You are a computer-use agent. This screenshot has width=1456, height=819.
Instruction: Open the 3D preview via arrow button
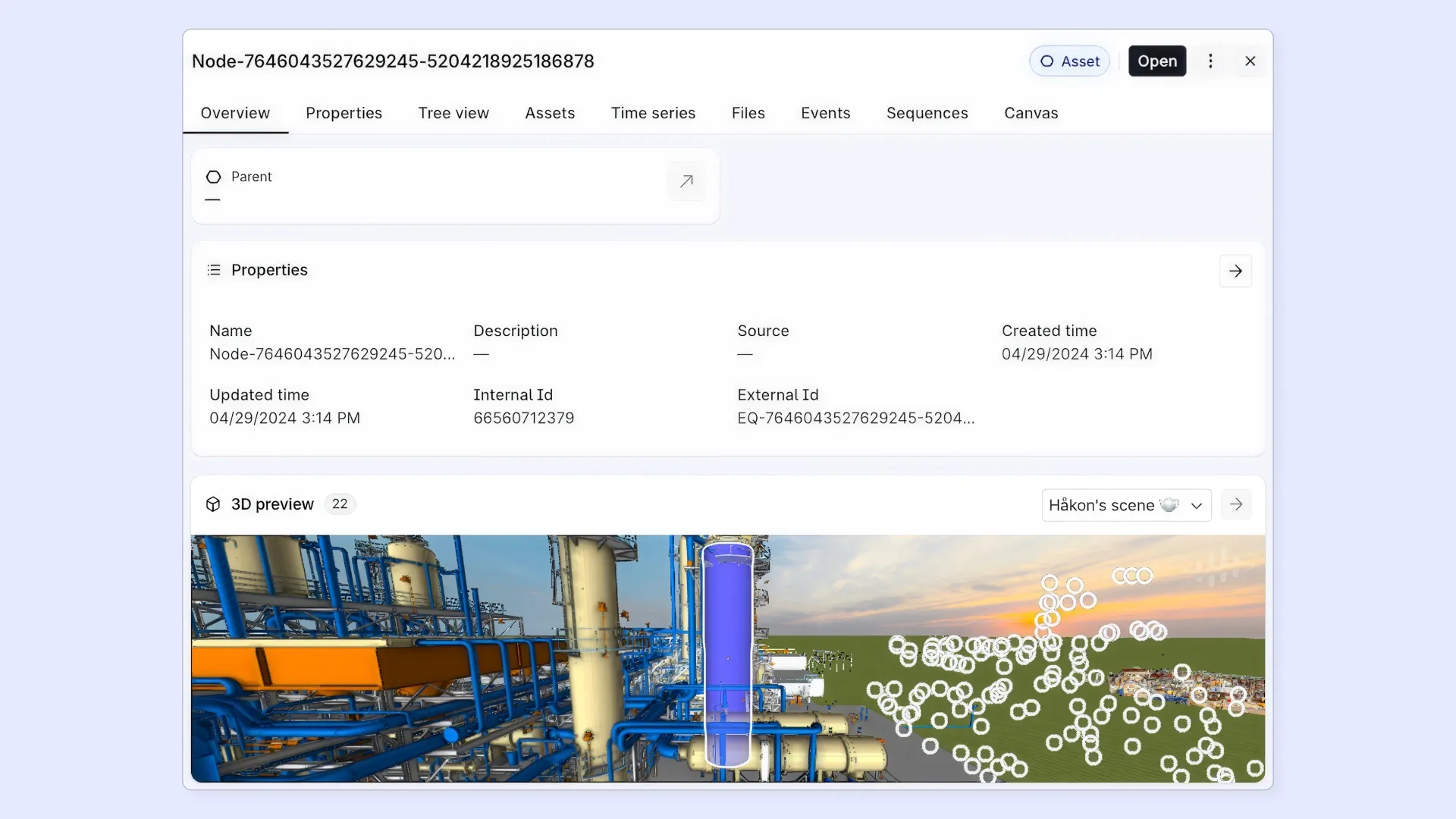coord(1236,504)
